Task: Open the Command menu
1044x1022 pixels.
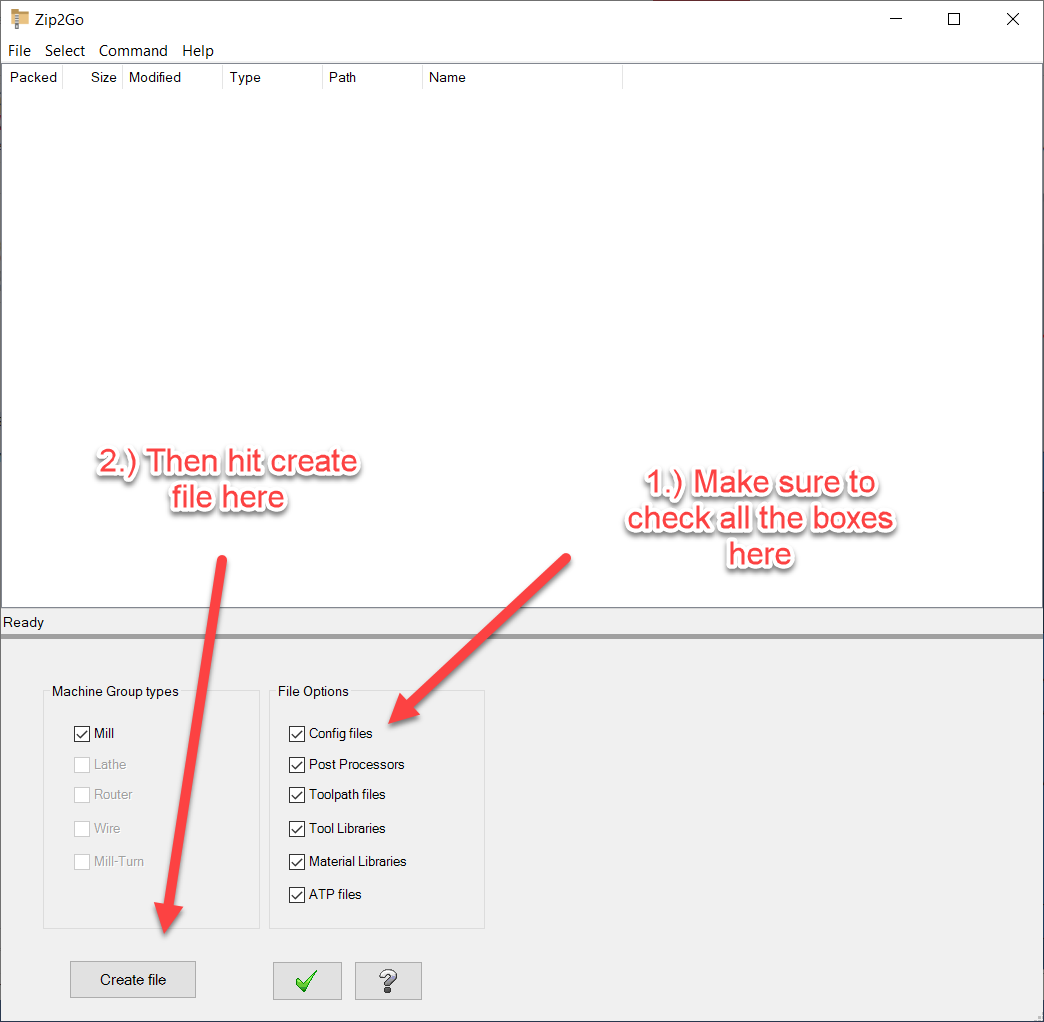Action: pos(133,51)
